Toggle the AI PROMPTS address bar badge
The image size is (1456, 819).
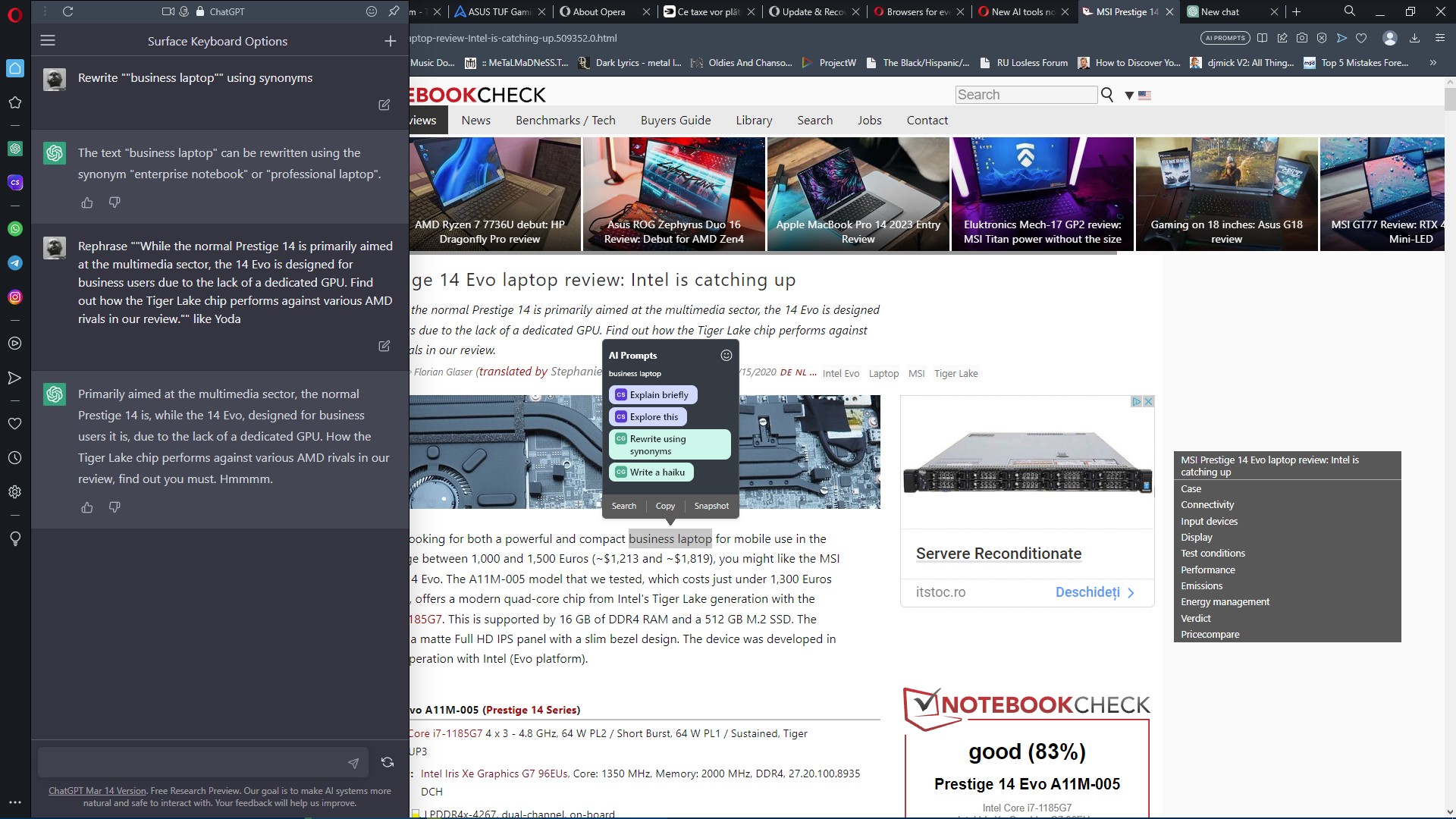(1225, 38)
